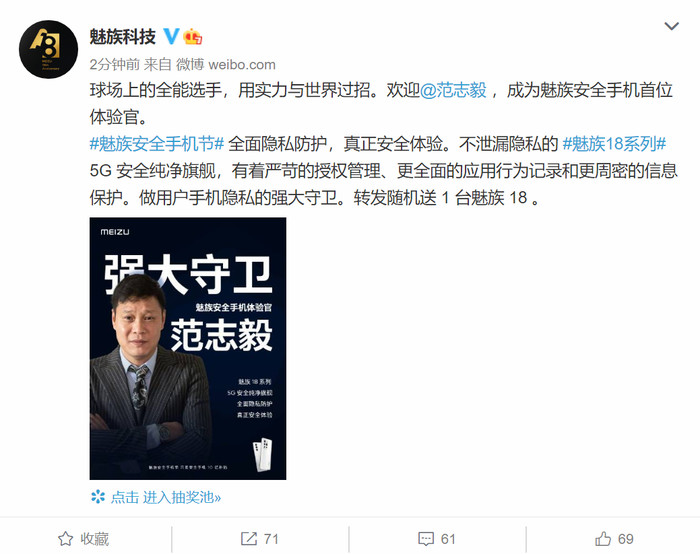Click 点击进入抽奖池 lottery link
The height and width of the screenshot is (554, 700).
[166, 497]
